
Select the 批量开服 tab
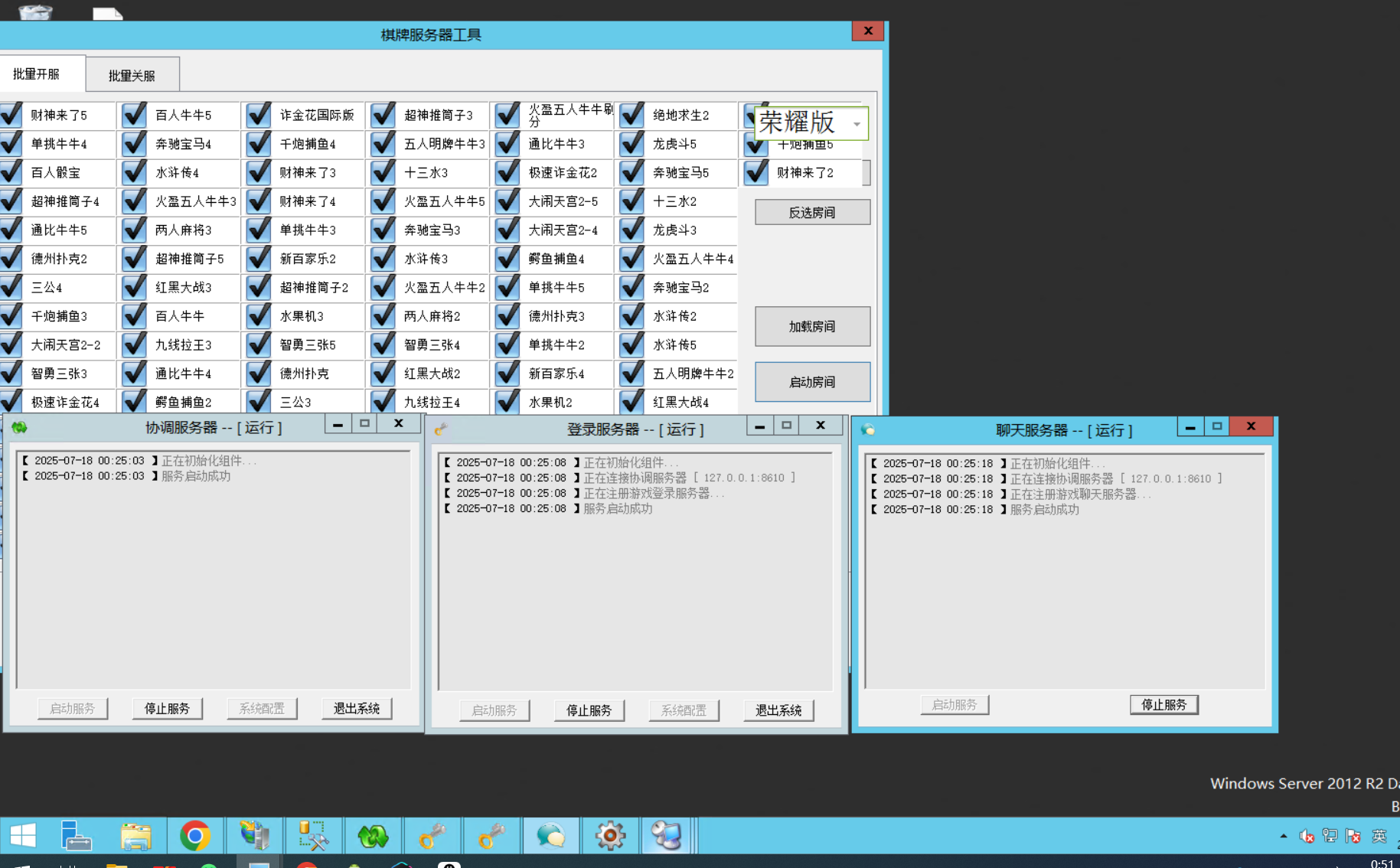[36, 73]
